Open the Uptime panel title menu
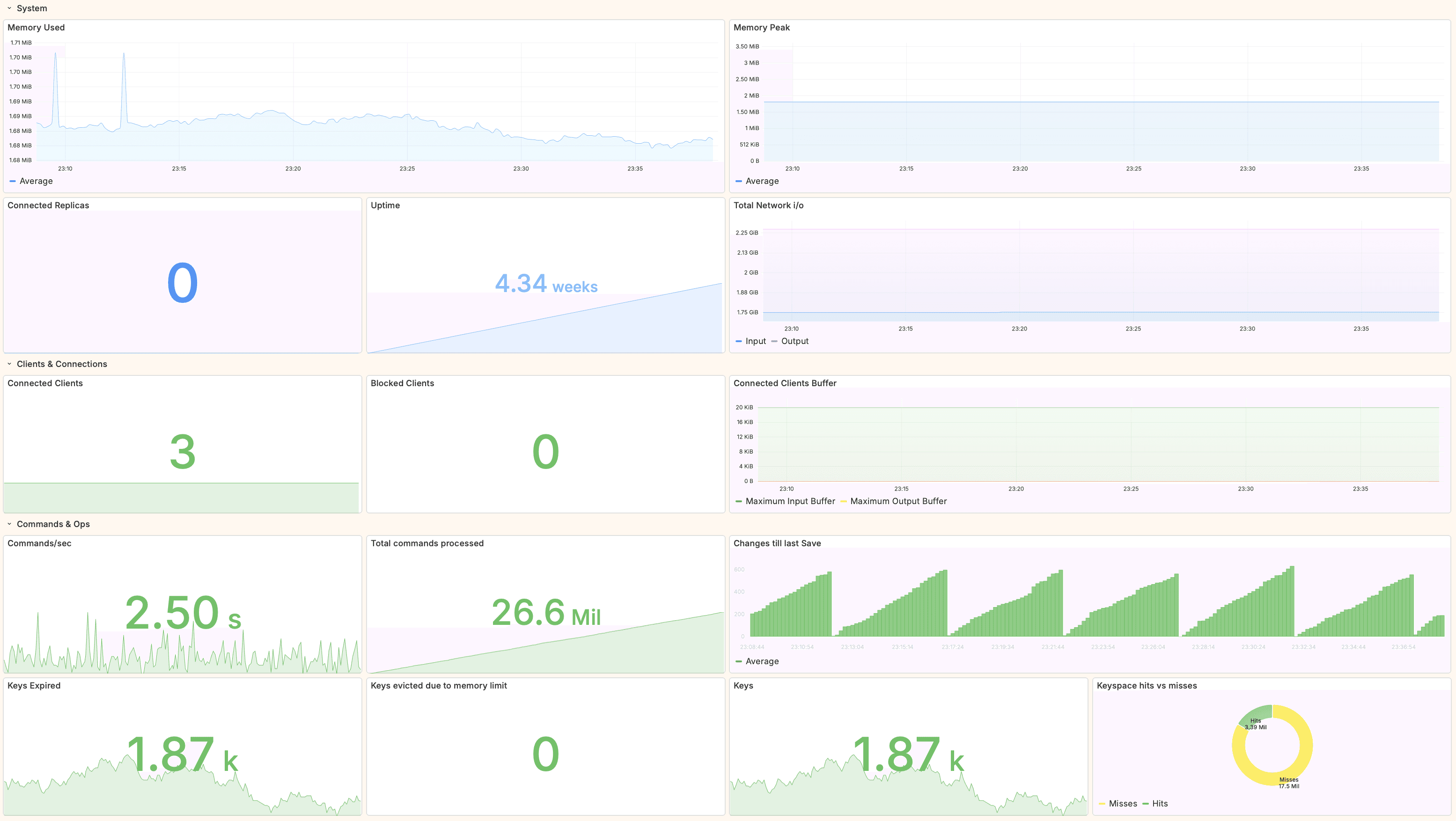Viewport: 1456px width, 821px height. [x=385, y=205]
